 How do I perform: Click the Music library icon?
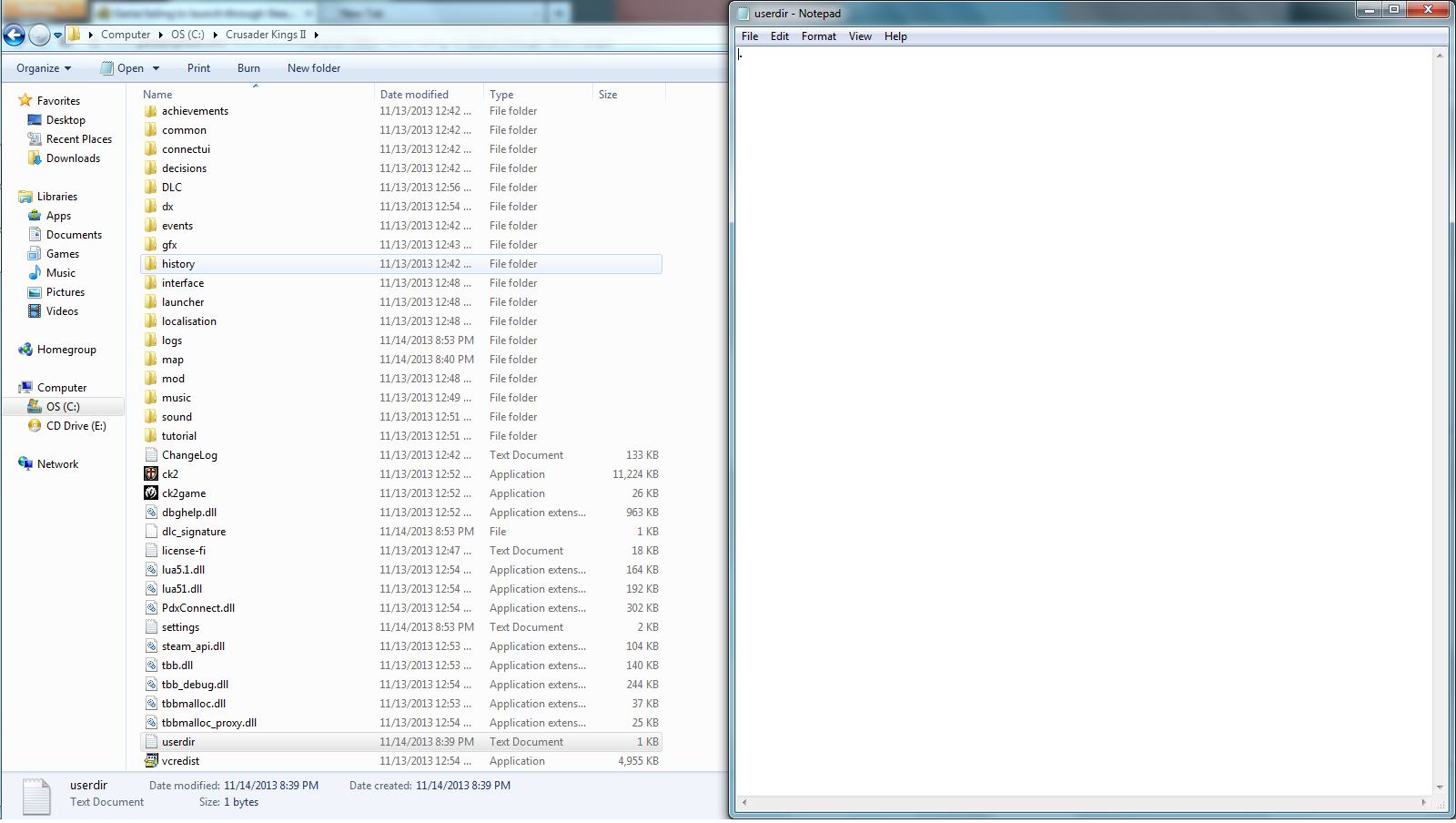[x=35, y=273]
